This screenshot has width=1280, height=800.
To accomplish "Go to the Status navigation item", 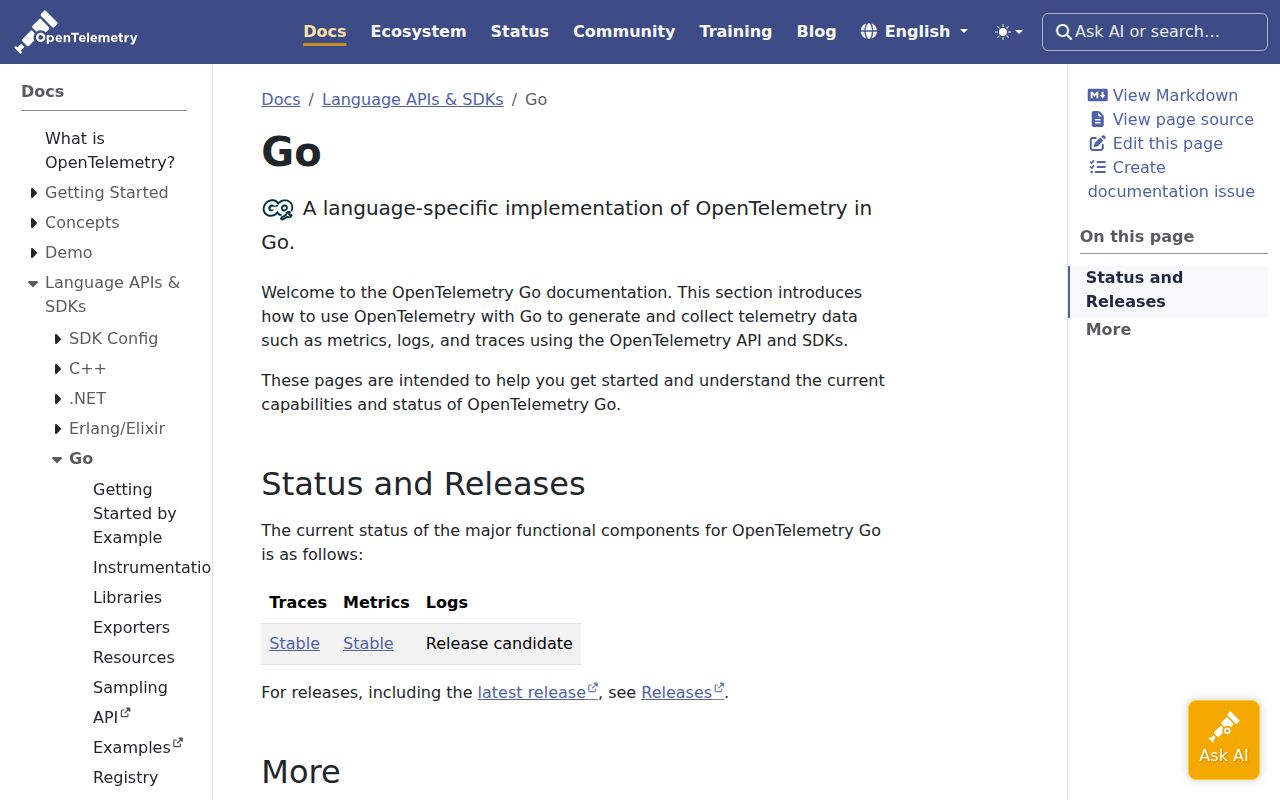I will [520, 31].
